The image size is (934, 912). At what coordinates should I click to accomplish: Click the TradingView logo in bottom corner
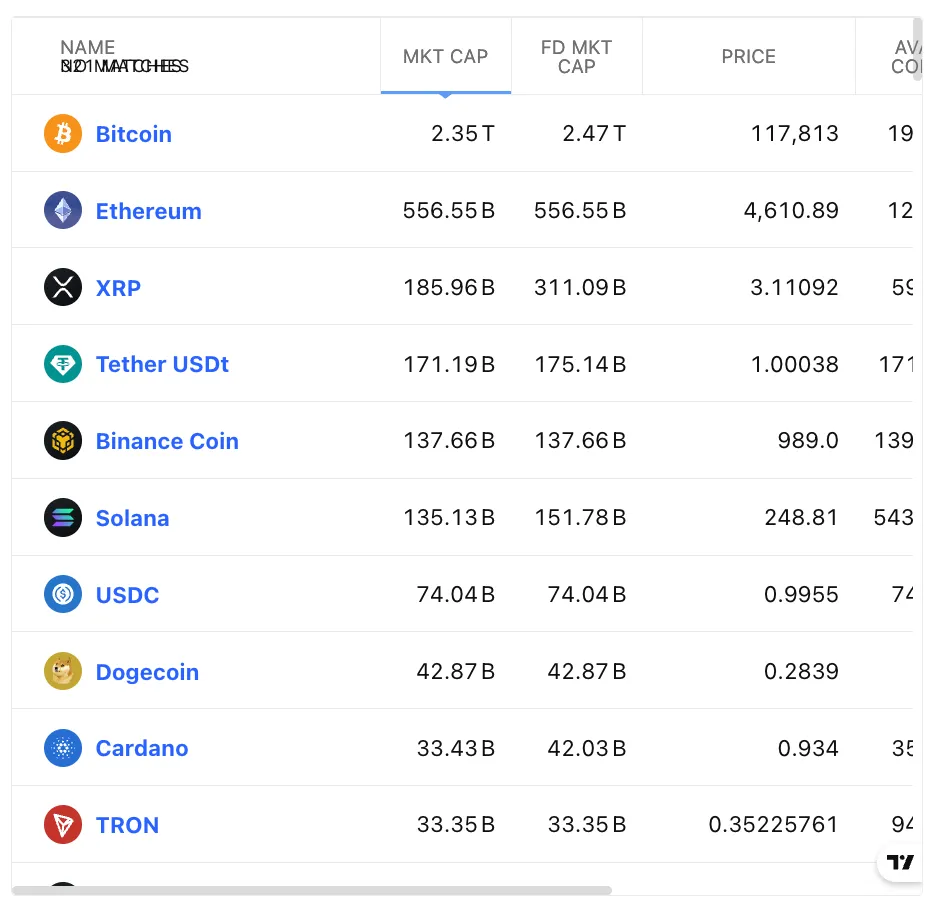899,862
